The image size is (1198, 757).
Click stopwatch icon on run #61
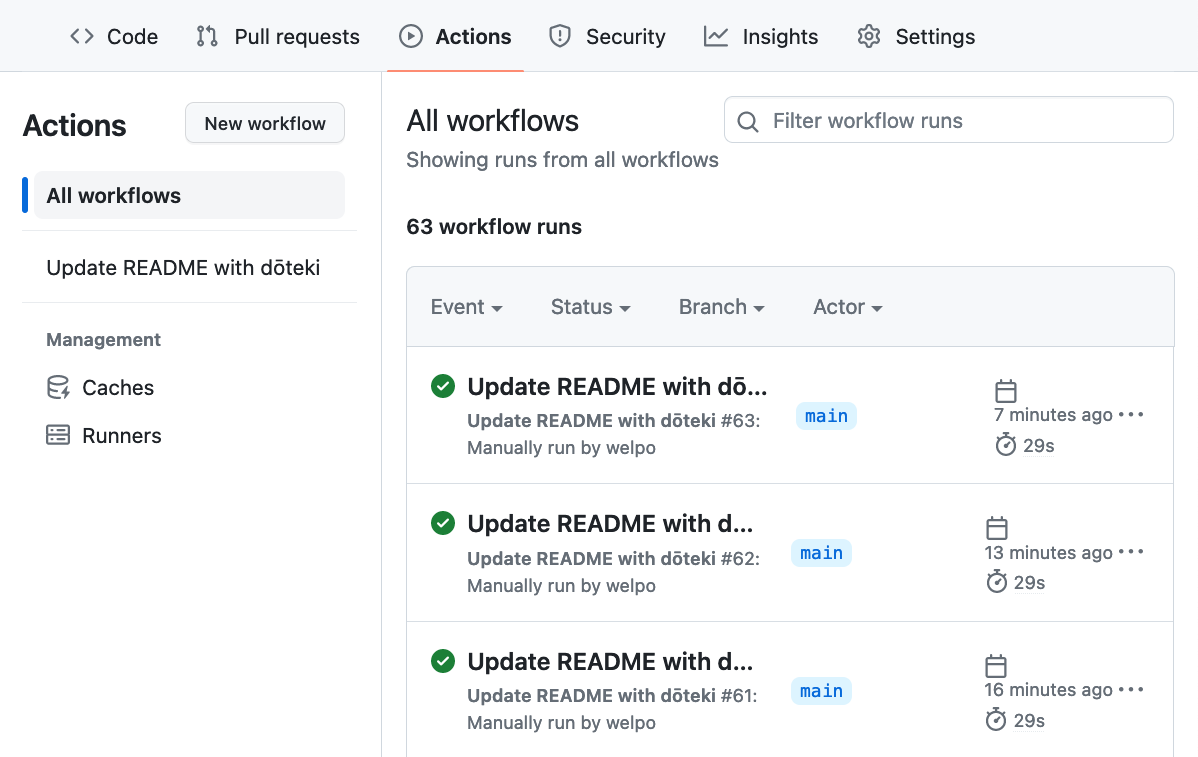click(996, 720)
